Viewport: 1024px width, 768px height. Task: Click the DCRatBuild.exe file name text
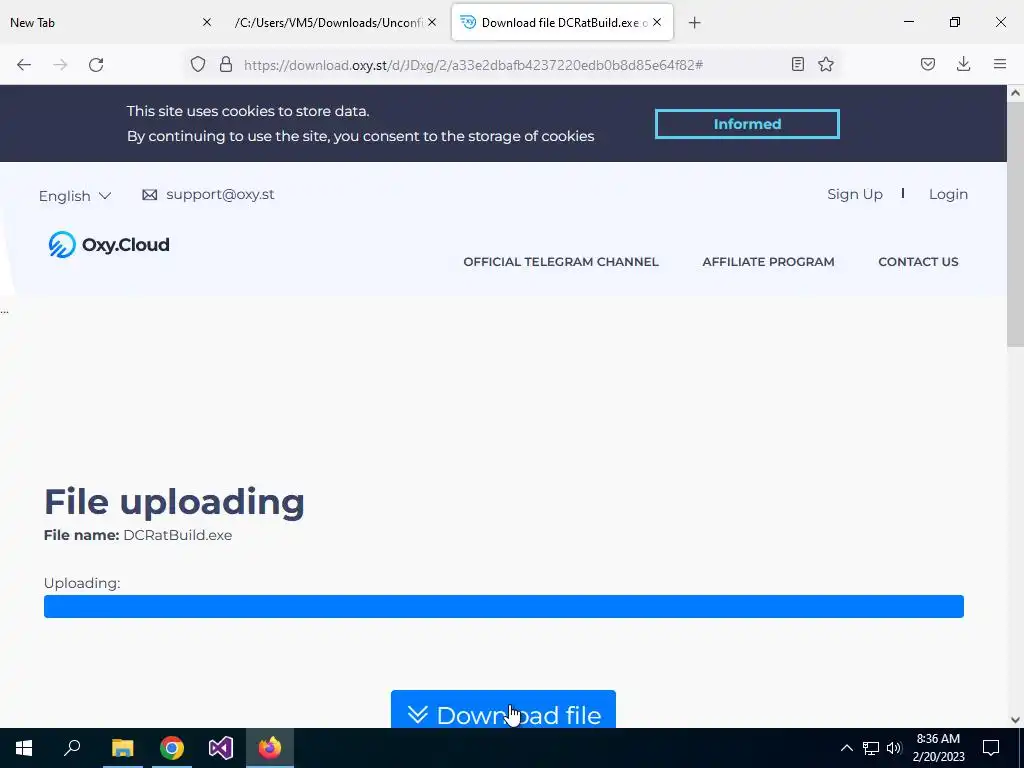coord(178,536)
